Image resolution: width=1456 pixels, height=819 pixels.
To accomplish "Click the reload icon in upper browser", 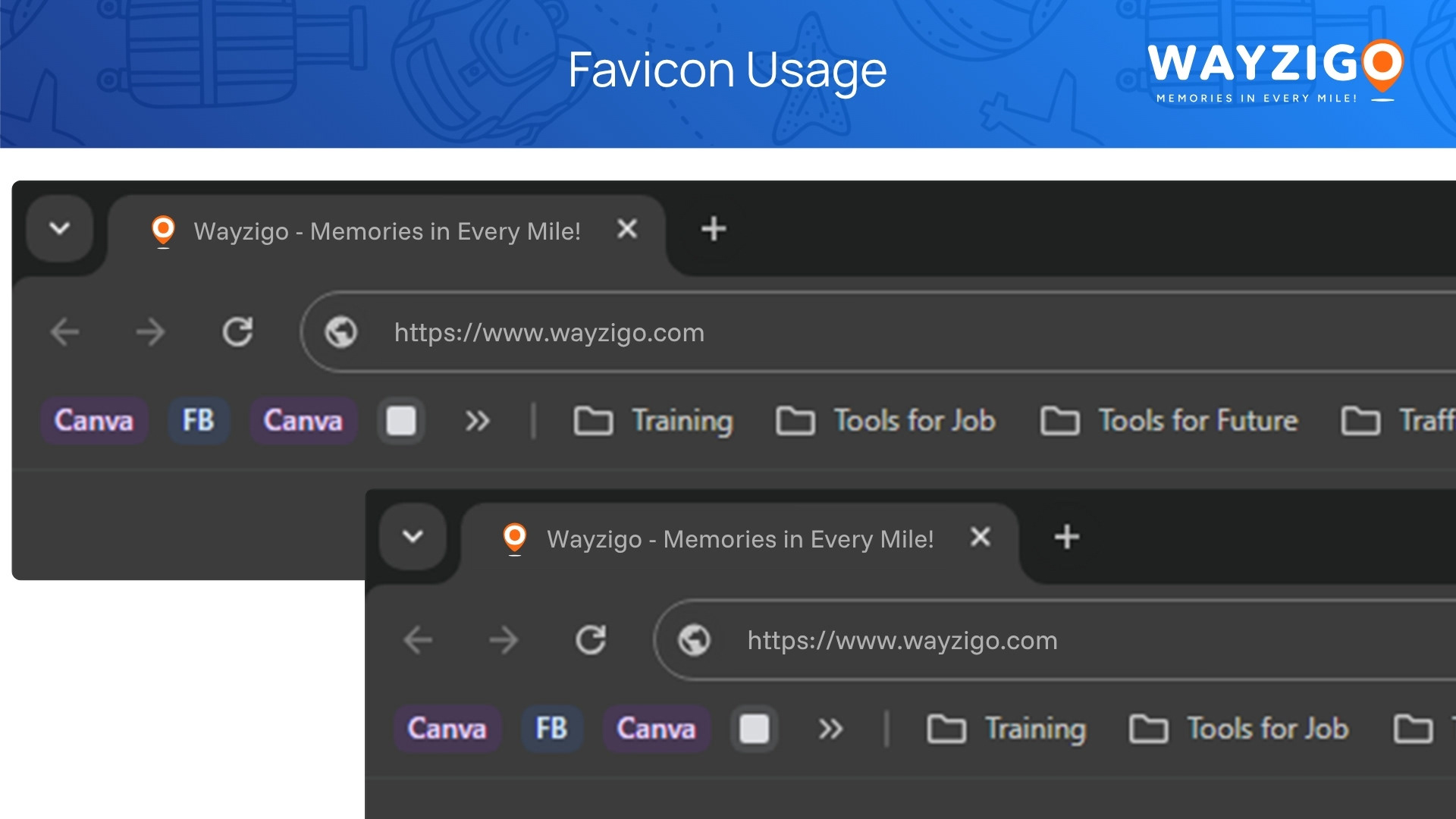I will pyautogui.click(x=237, y=332).
